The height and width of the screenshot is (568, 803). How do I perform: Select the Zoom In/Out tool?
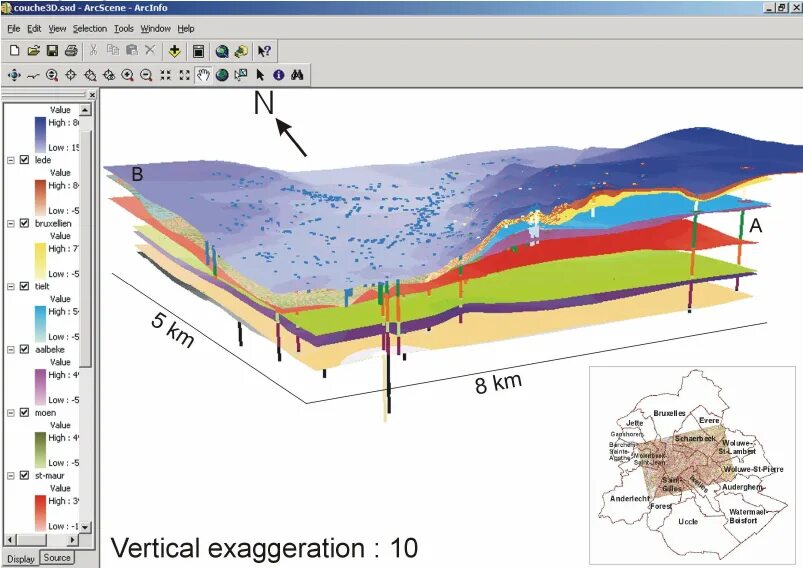(x=52, y=75)
